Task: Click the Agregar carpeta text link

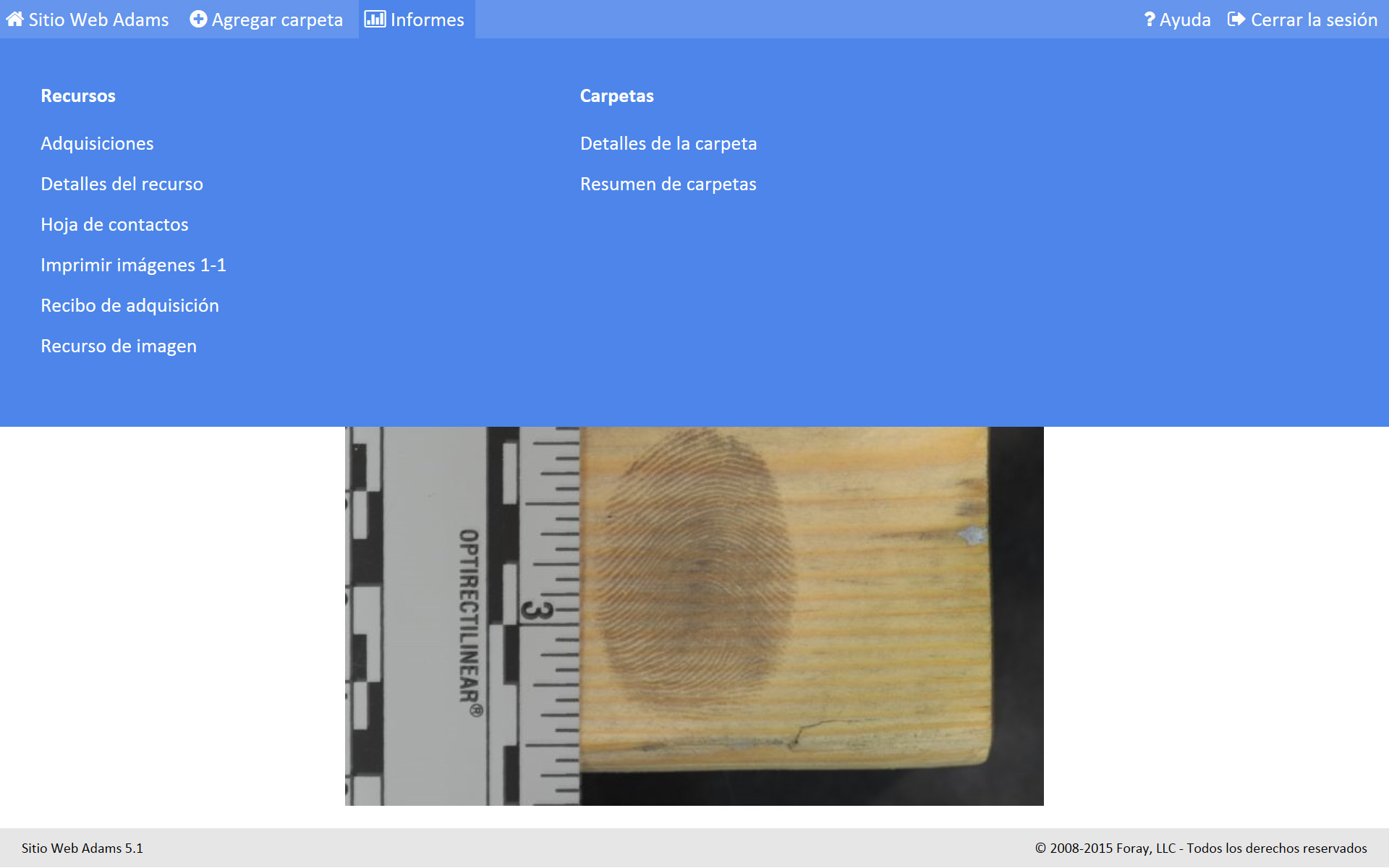Action: click(277, 20)
